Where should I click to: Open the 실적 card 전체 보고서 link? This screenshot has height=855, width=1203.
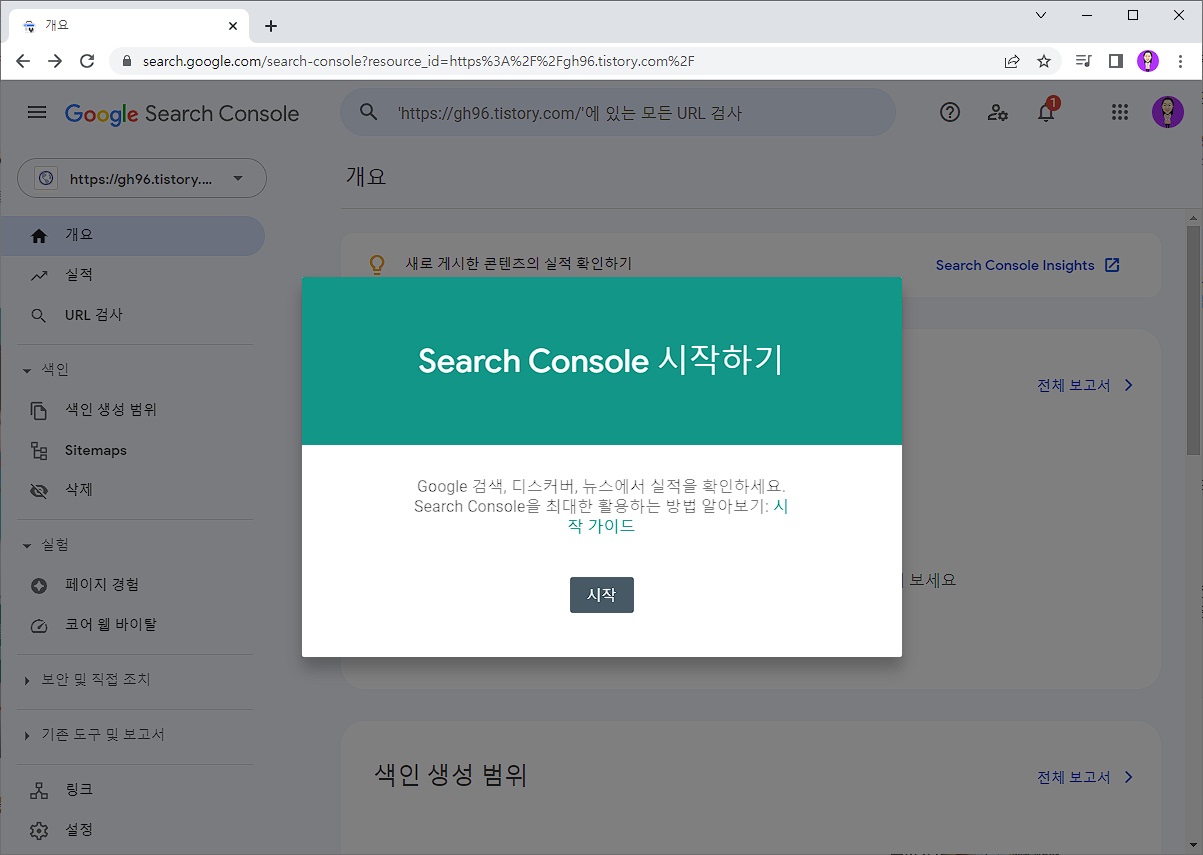[1086, 385]
